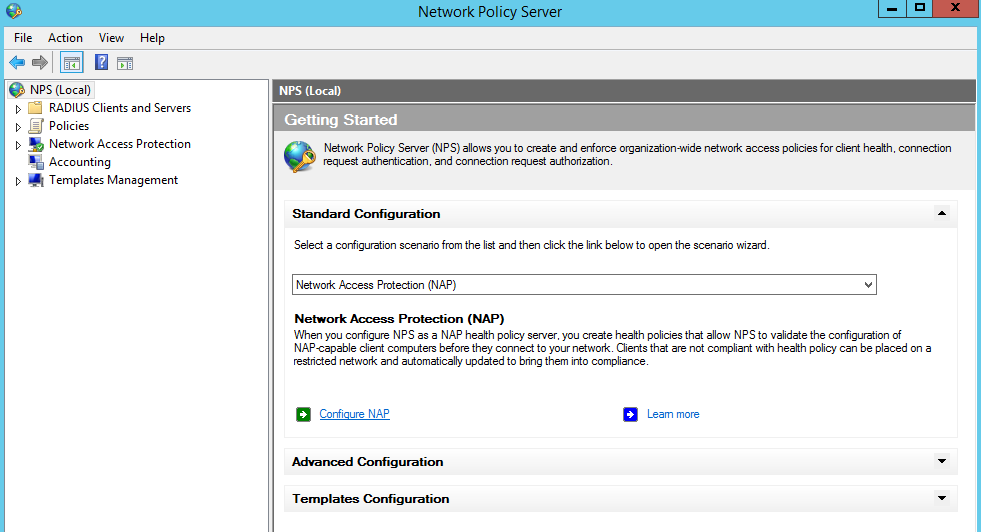
Task: Open the Help toolbar icon
Action: [x=101, y=63]
